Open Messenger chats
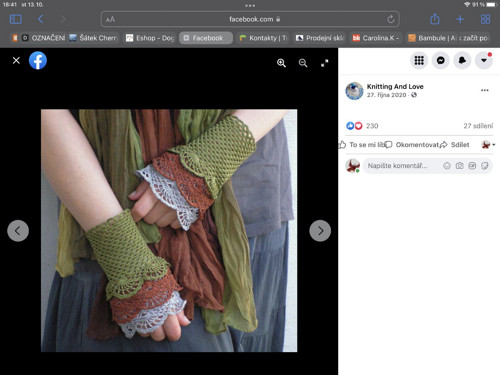Viewport: 500px width, 375px height. (441, 60)
